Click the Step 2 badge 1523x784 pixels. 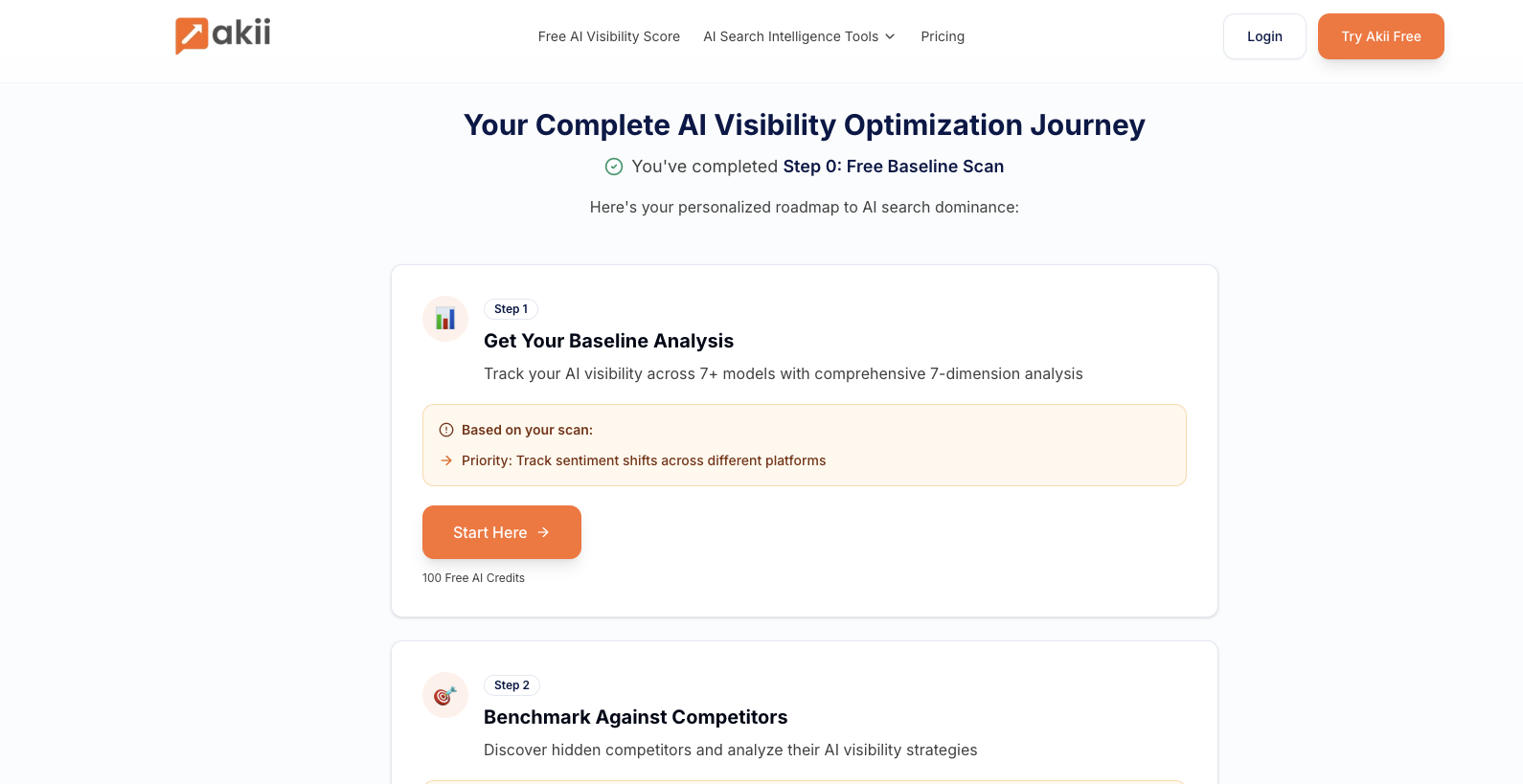coord(511,685)
